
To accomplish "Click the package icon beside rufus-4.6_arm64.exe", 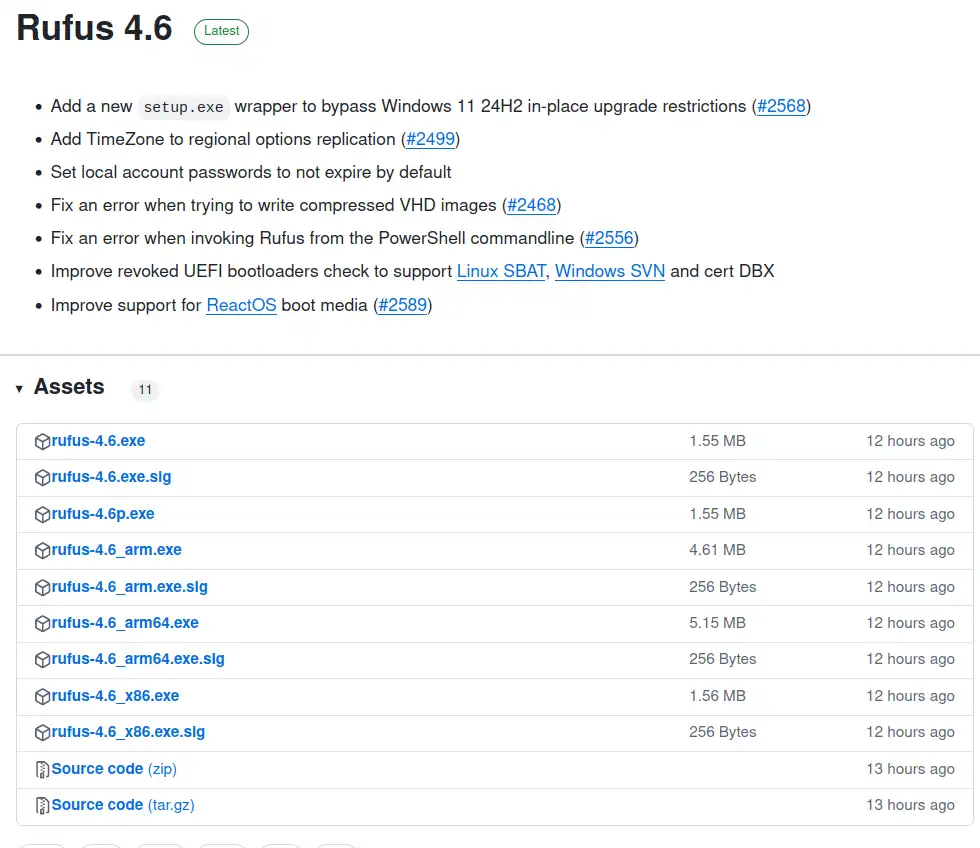I will 42,624.
